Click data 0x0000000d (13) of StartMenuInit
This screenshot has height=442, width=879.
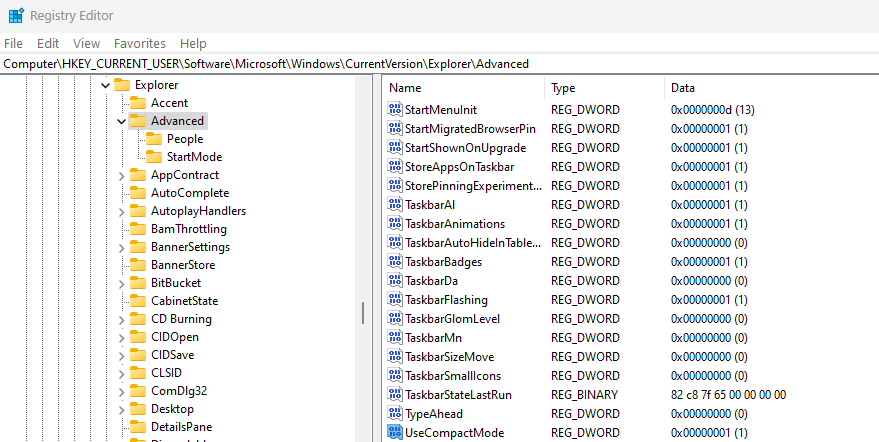tap(713, 109)
